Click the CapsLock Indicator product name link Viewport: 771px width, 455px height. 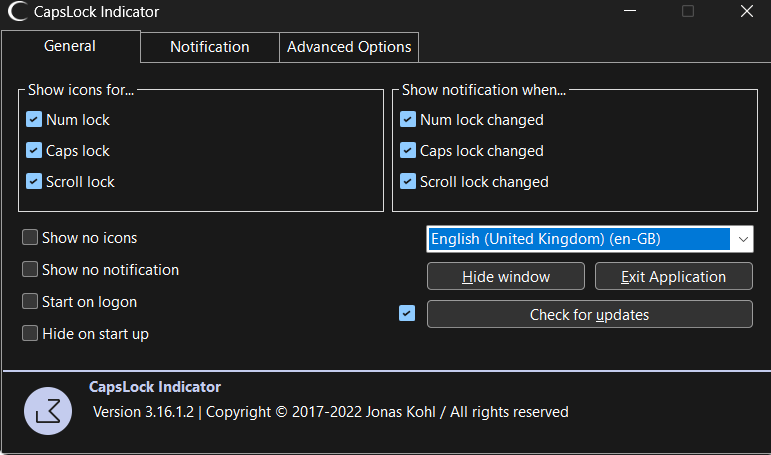[x=155, y=387]
